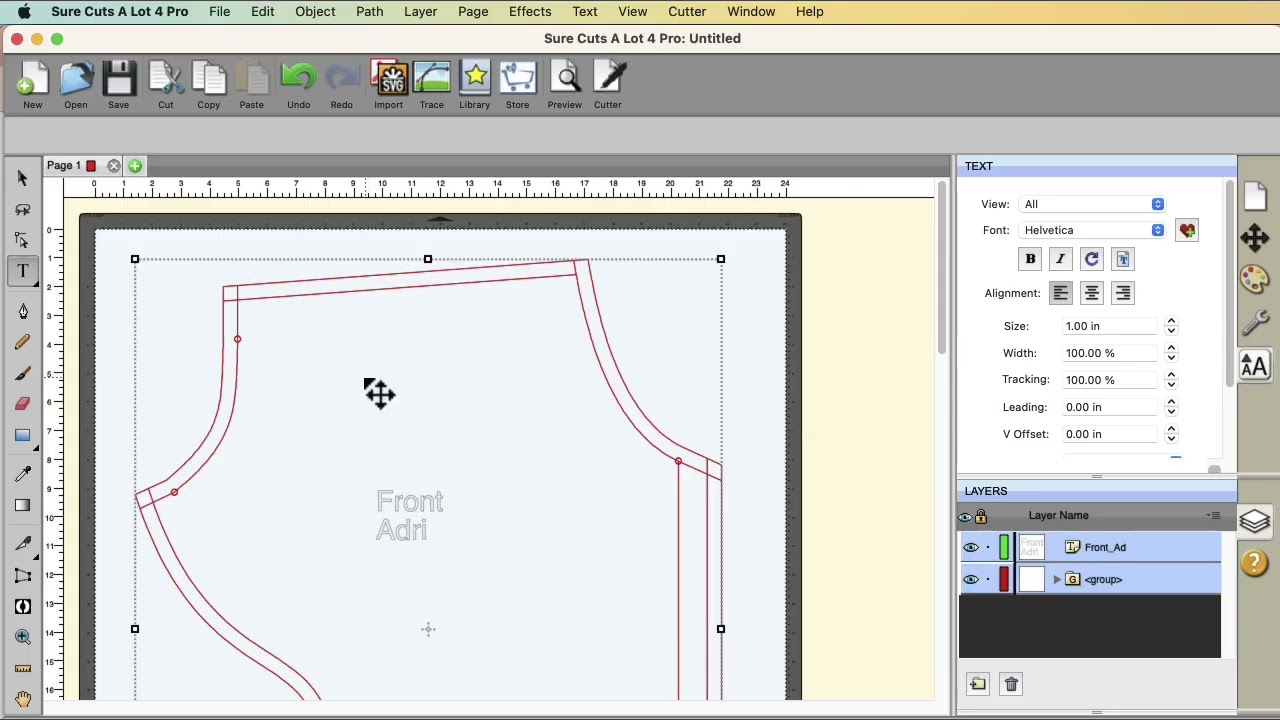Click the Leading value stepper
Screen dimensions: 1280x720
pyautogui.click(x=1171, y=407)
